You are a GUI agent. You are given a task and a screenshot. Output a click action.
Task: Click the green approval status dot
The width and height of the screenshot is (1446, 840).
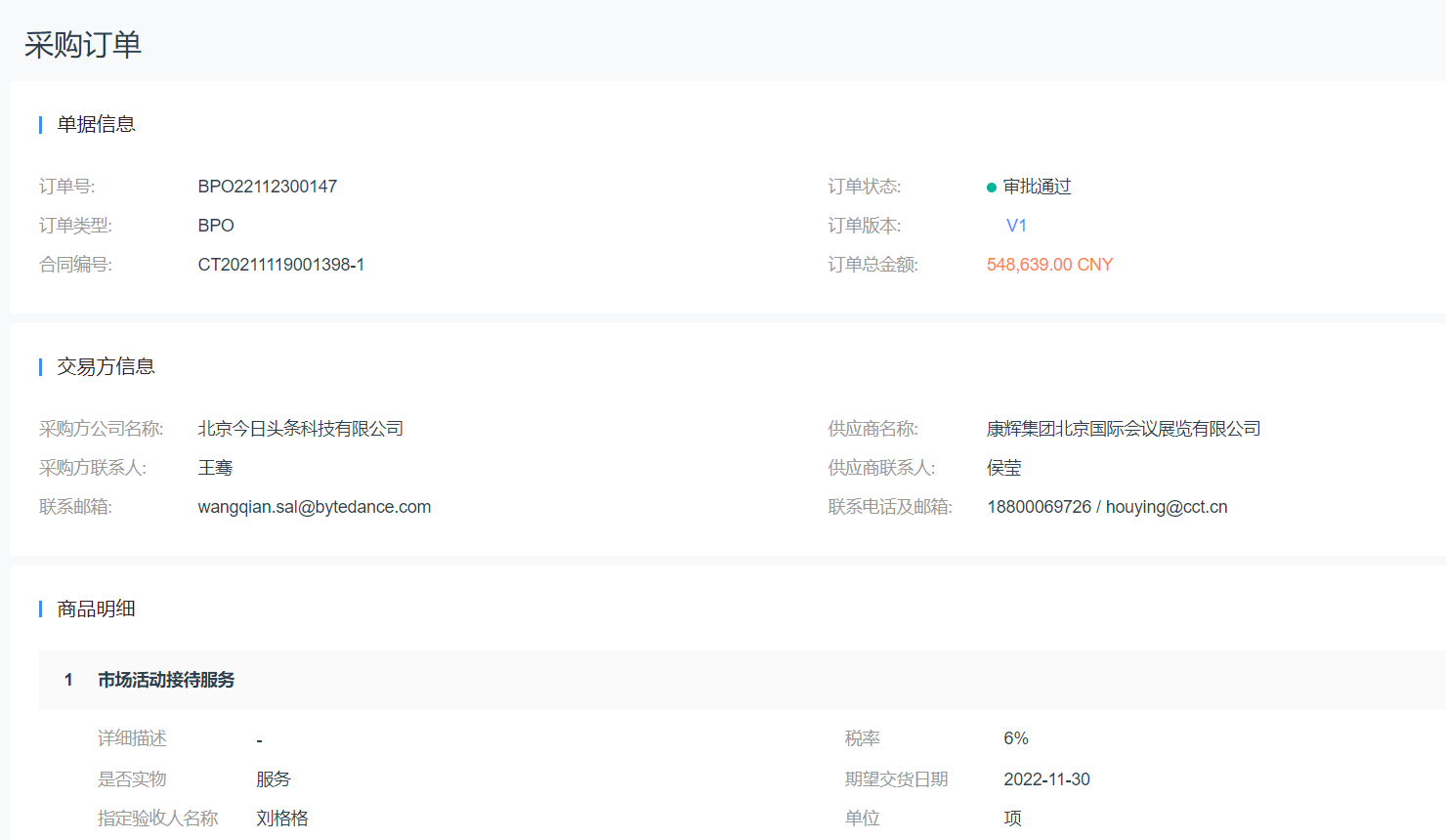992,188
